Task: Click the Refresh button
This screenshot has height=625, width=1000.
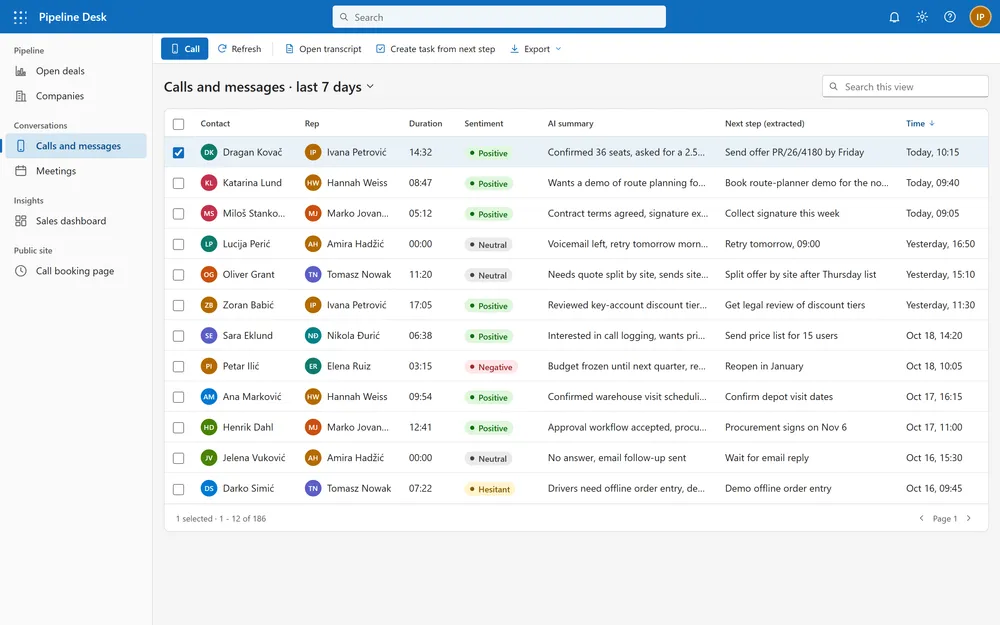Action: tap(239, 49)
